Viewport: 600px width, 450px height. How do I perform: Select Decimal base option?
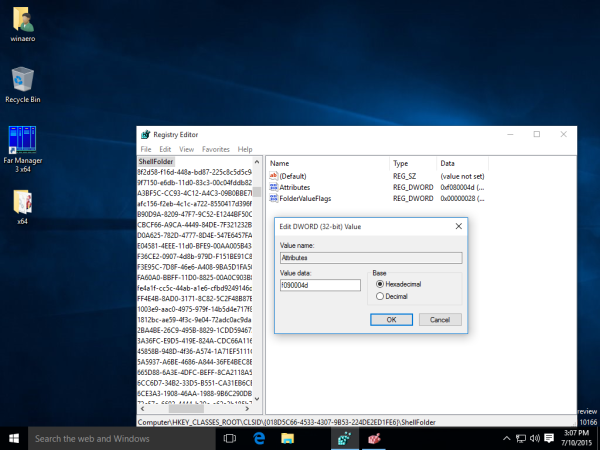392,296
